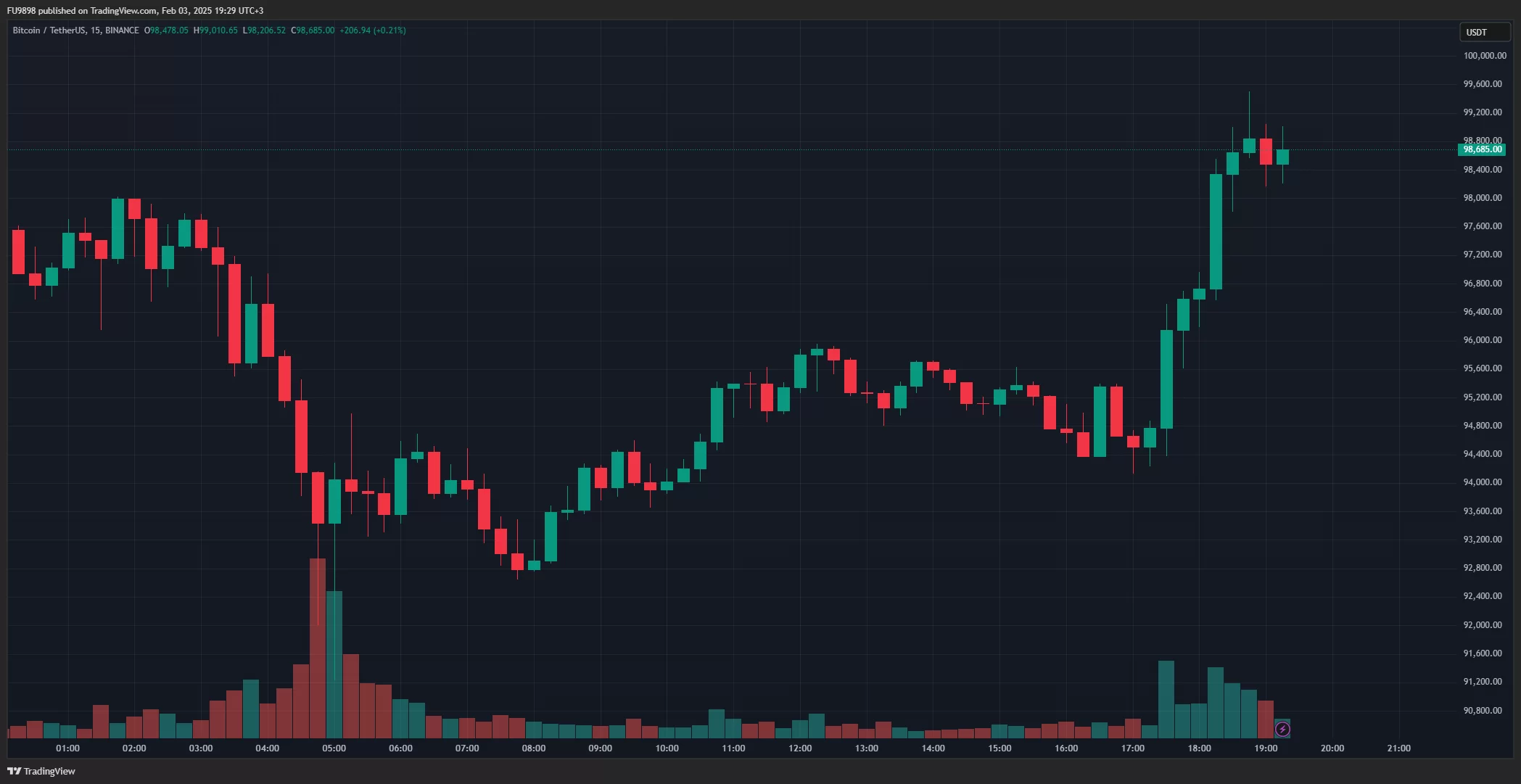Click the close price value C98,685.00
1521x784 pixels.
(313, 30)
